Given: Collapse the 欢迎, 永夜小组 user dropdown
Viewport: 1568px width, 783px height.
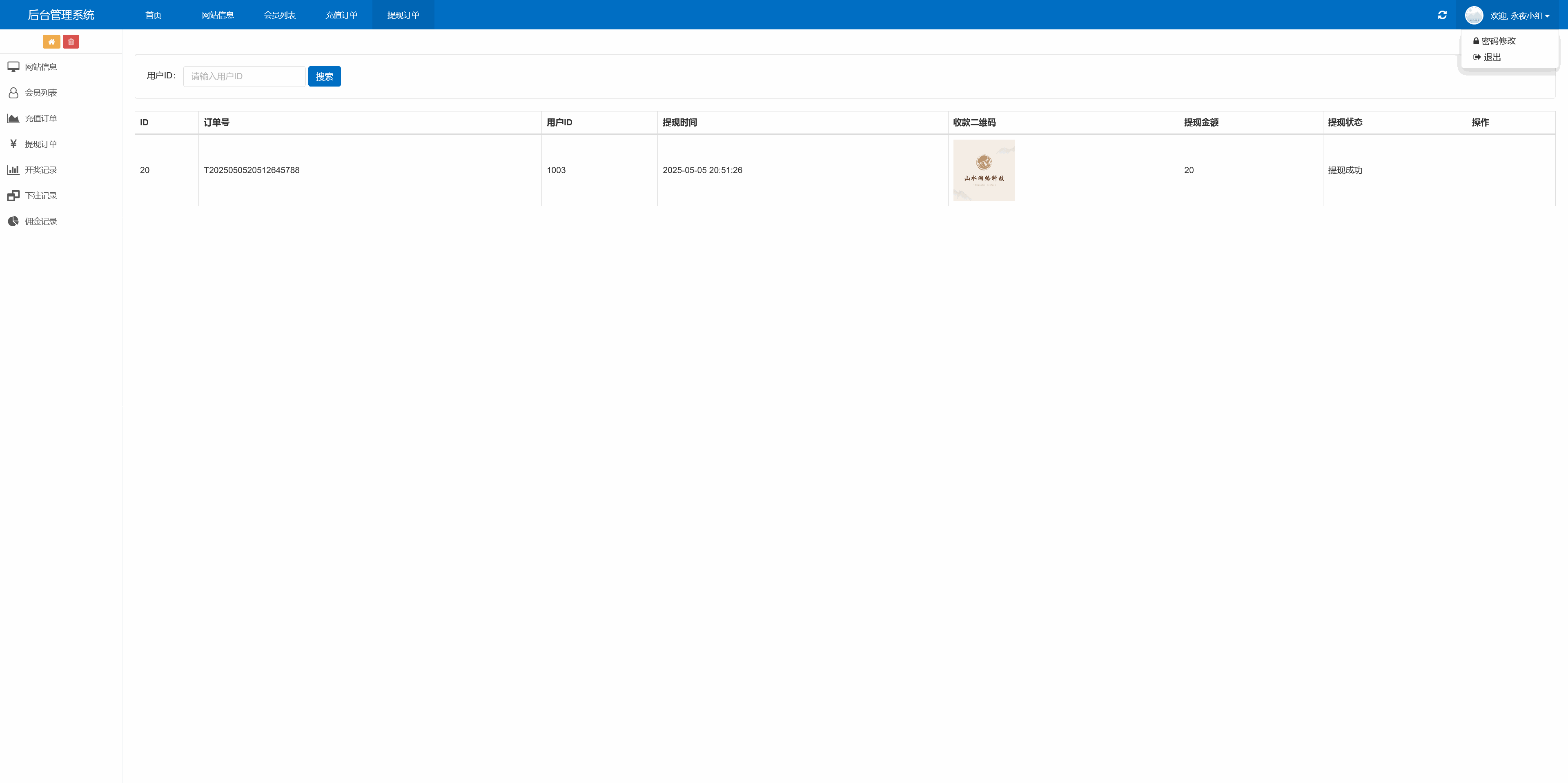Looking at the screenshot, I should 1519,16.
